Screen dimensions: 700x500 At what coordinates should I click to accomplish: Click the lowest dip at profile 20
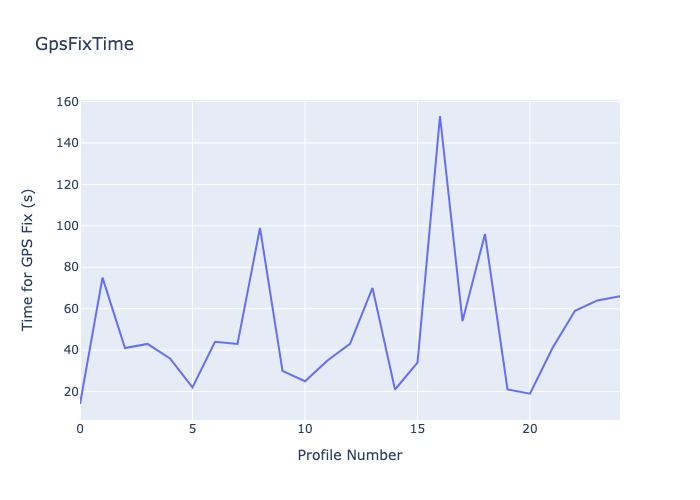tap(530, 393)
